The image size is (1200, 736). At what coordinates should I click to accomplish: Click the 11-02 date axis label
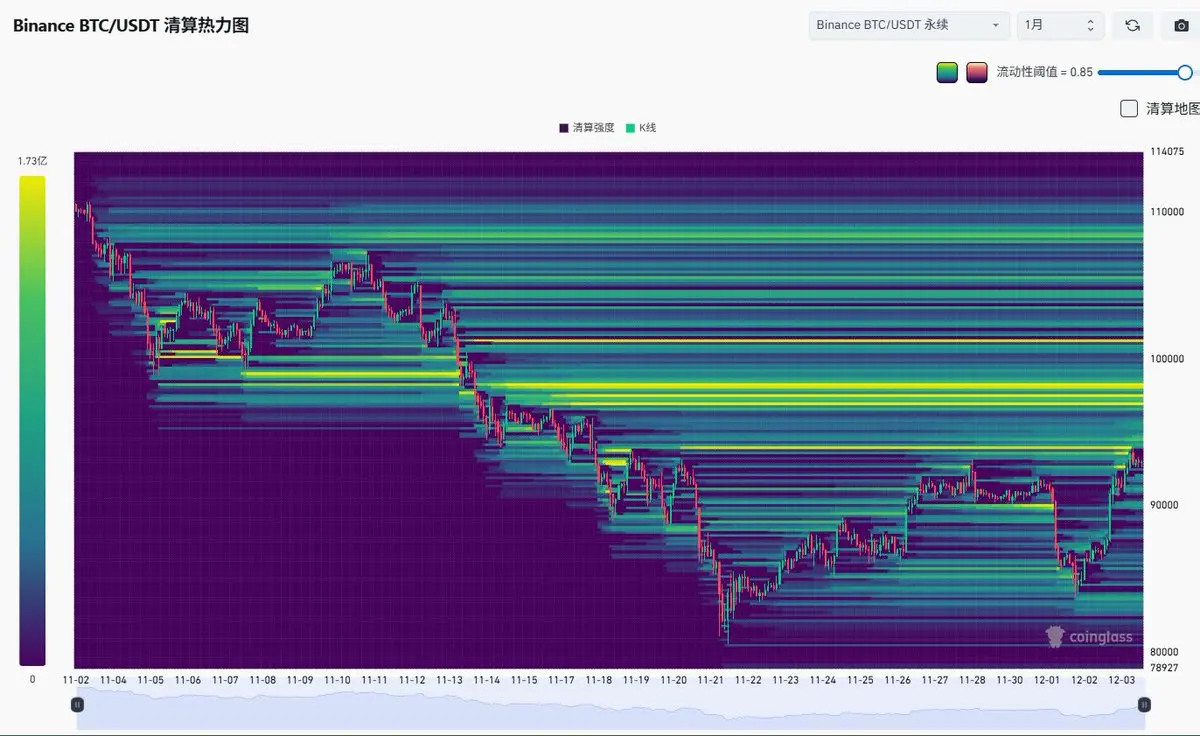(76, 680)
